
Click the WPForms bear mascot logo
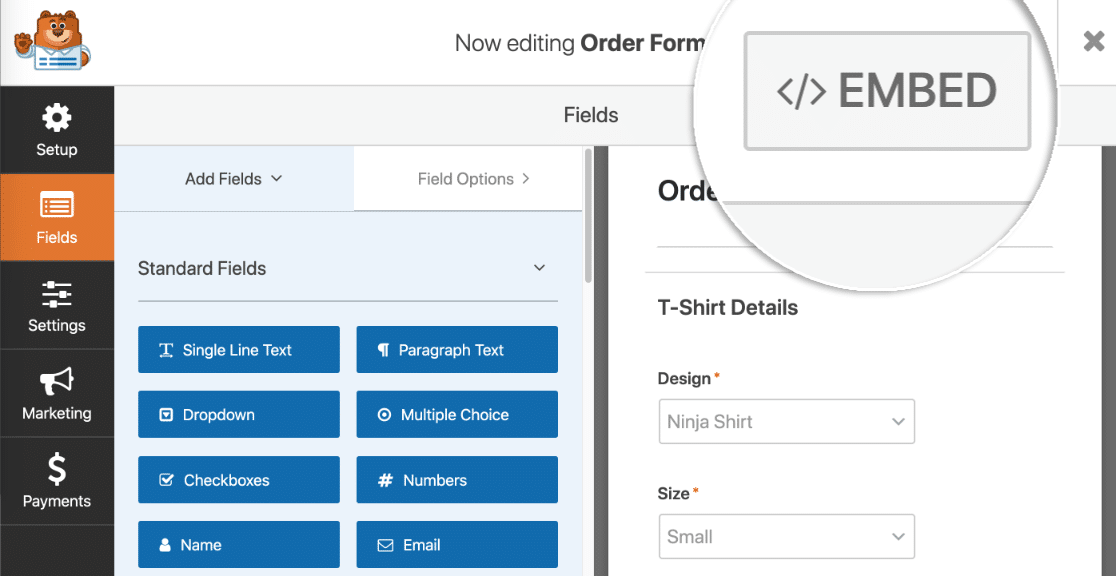click(52, 41)
